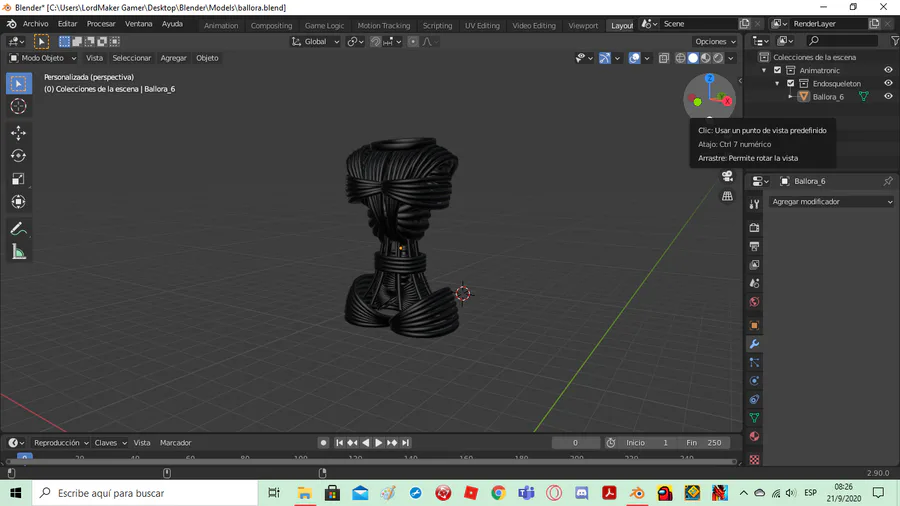This screenshot has height=506, width=900.
Task: Click the Blender logo menu icon
Action: point(11,24)
